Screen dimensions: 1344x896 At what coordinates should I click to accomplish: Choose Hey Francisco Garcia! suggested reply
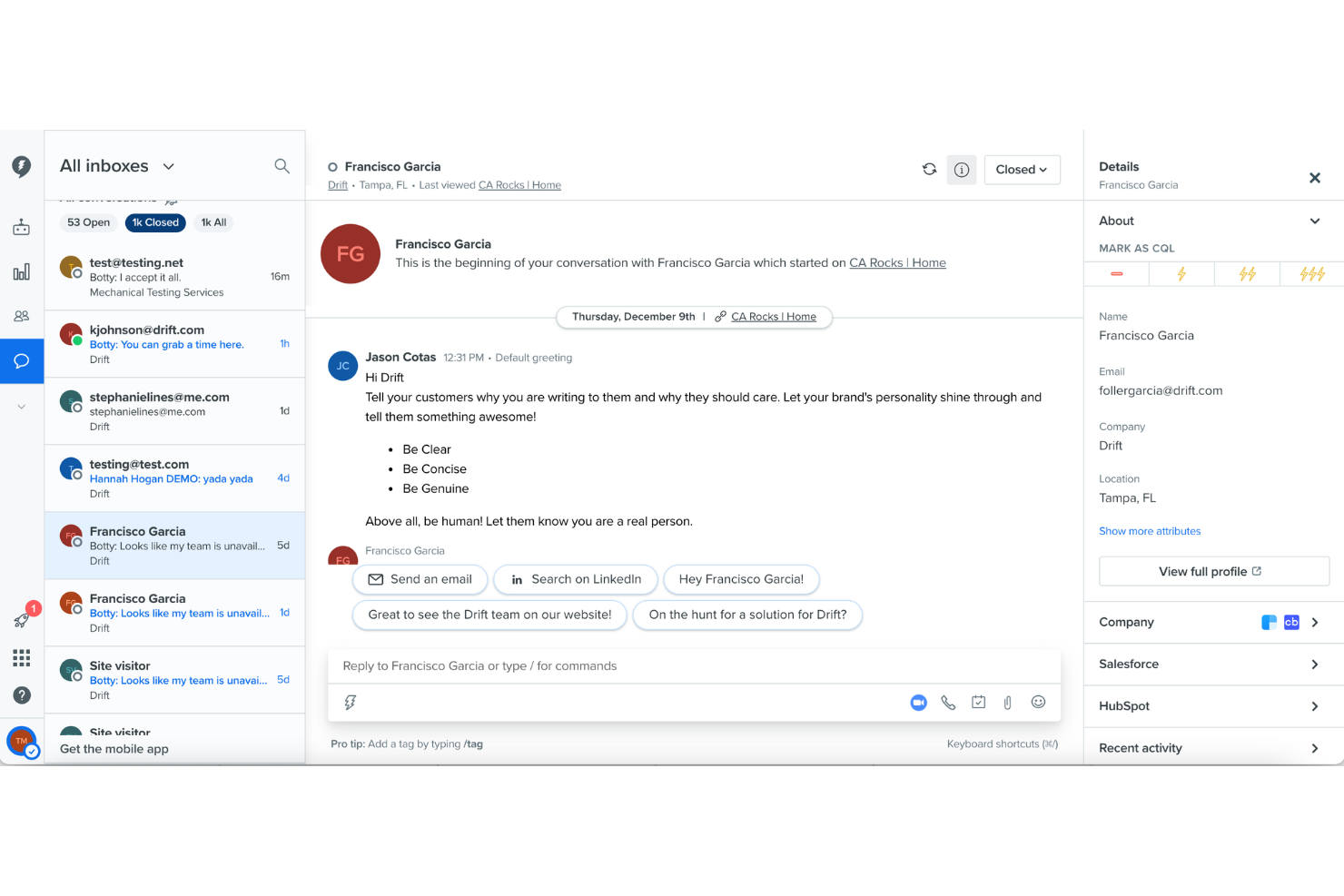point(741,579)
